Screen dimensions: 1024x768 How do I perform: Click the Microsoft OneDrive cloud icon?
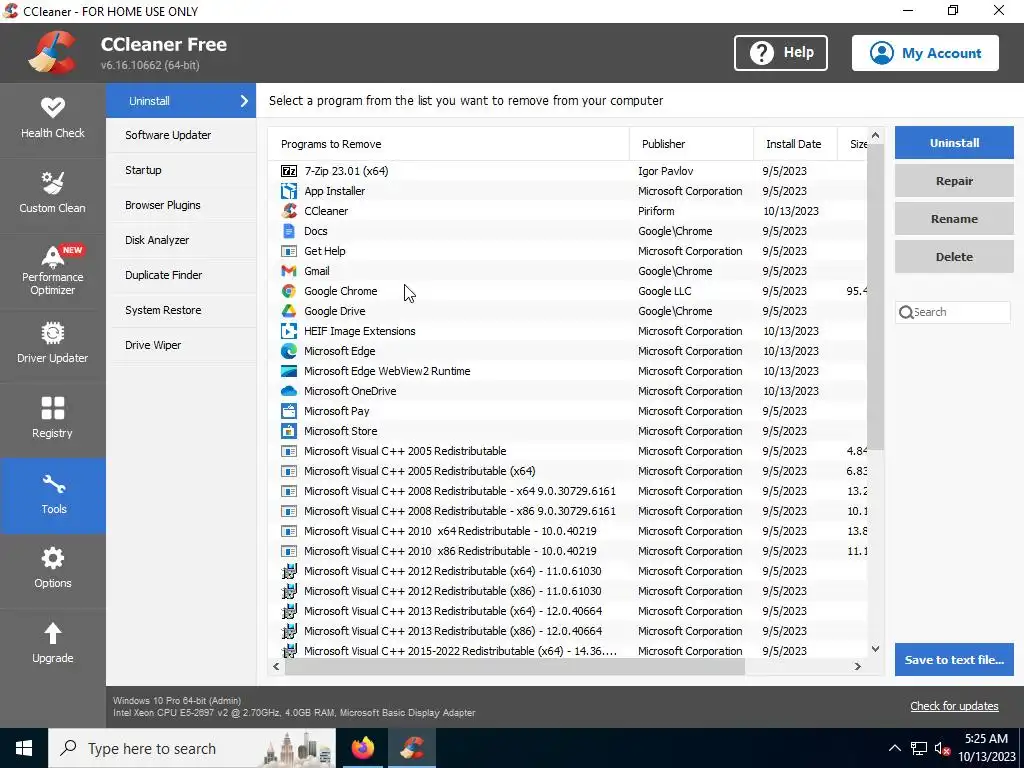click(x=289, y=391)
